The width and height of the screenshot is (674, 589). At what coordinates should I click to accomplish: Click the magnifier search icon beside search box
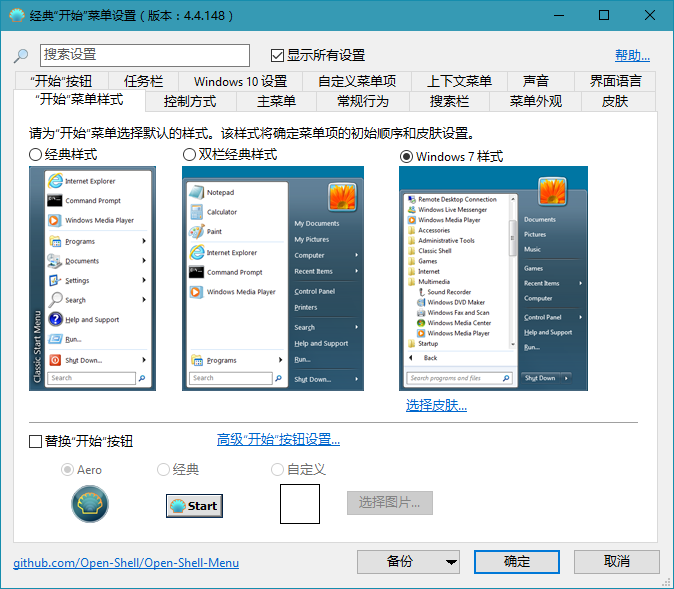pyautogui.click(x=21, y=56)
